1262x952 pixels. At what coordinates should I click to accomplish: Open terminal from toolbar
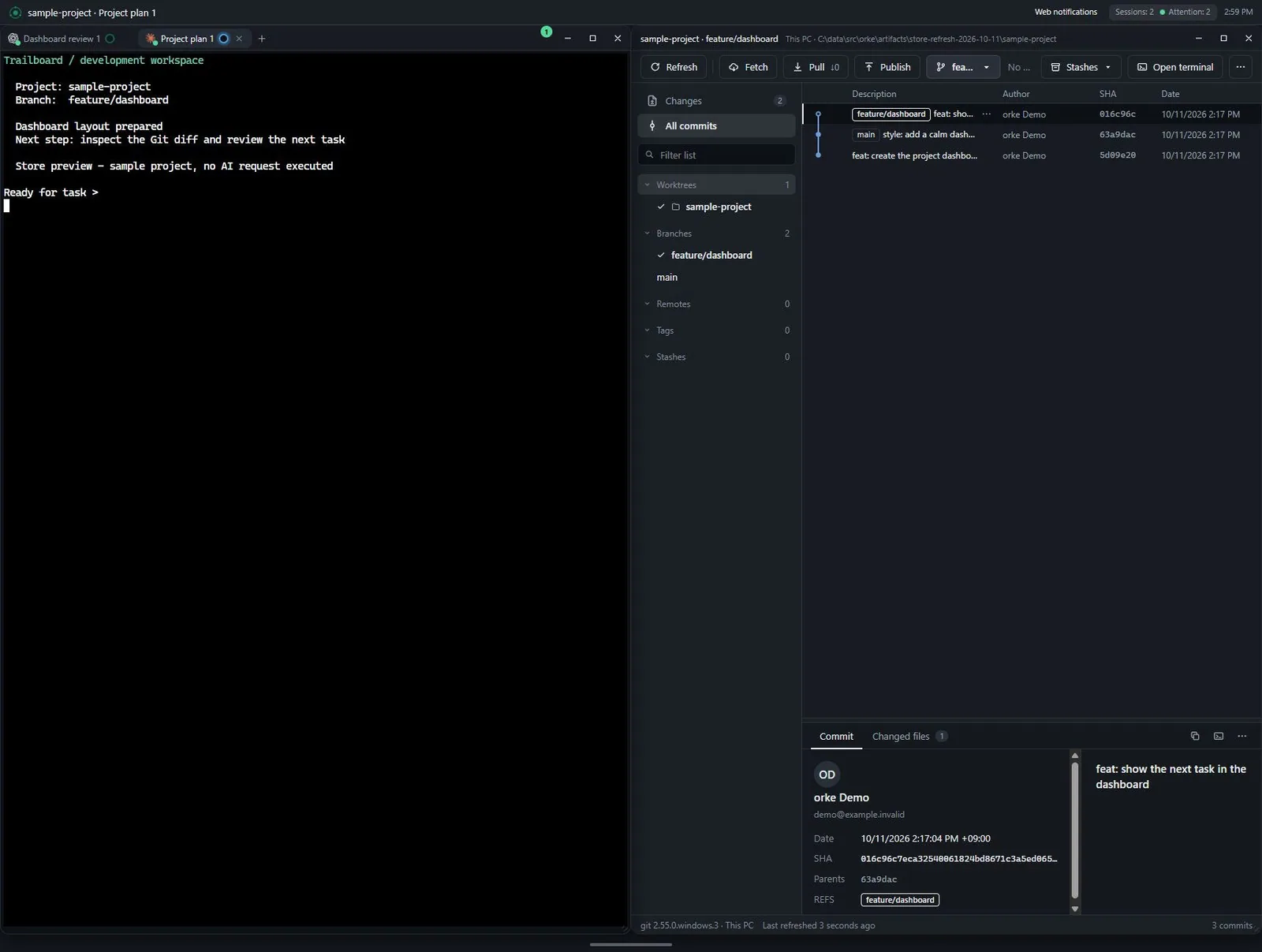coord(1175,67)
